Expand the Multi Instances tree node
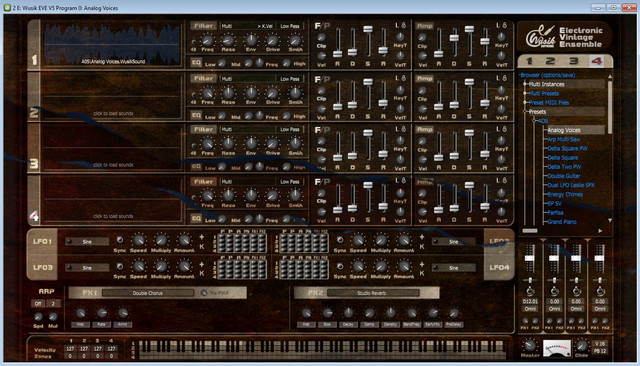 pyautogui.click(x=525, y=84)
